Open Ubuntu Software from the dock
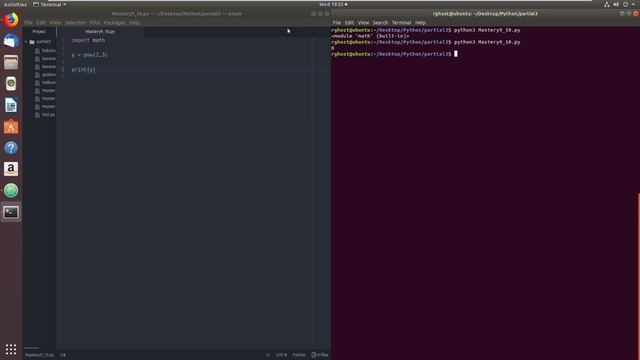 coord(11,127)
